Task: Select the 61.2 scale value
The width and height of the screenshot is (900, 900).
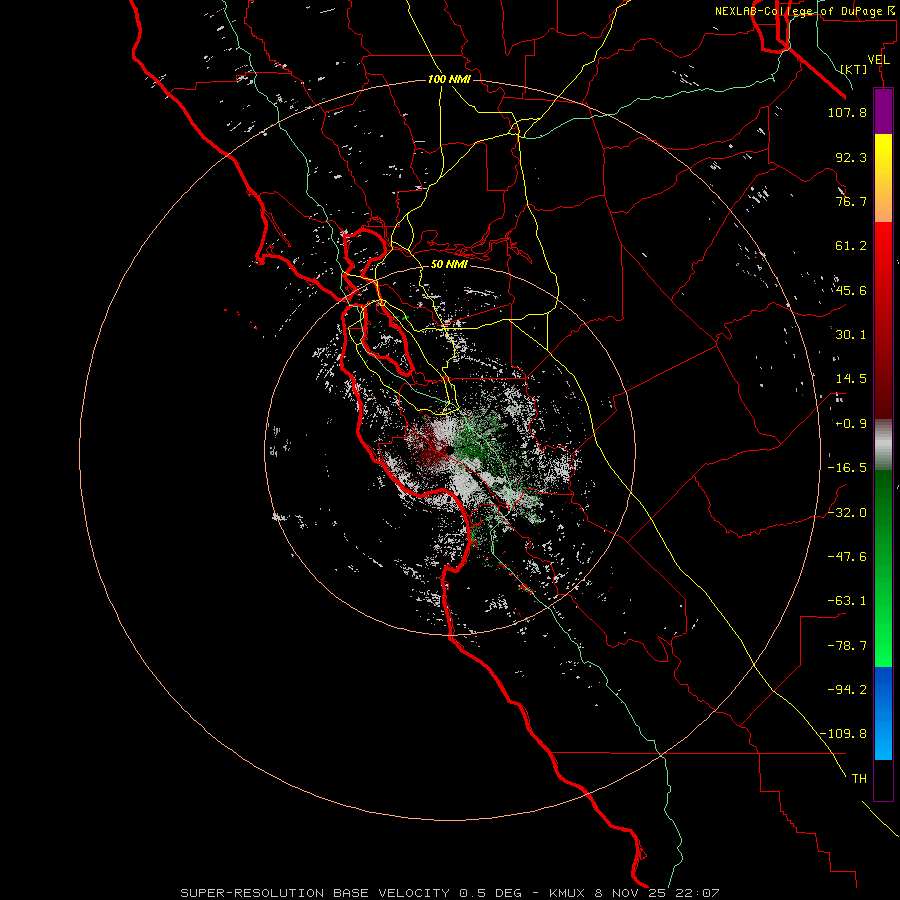Action: tap(851, 246)
